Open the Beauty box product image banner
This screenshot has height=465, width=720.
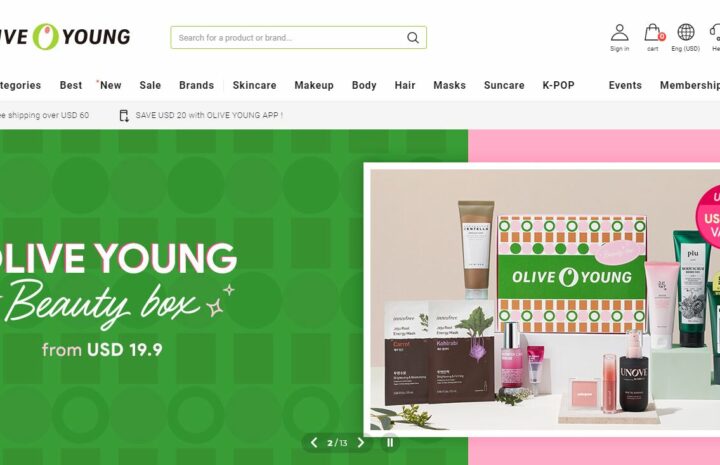coord(542,299)
